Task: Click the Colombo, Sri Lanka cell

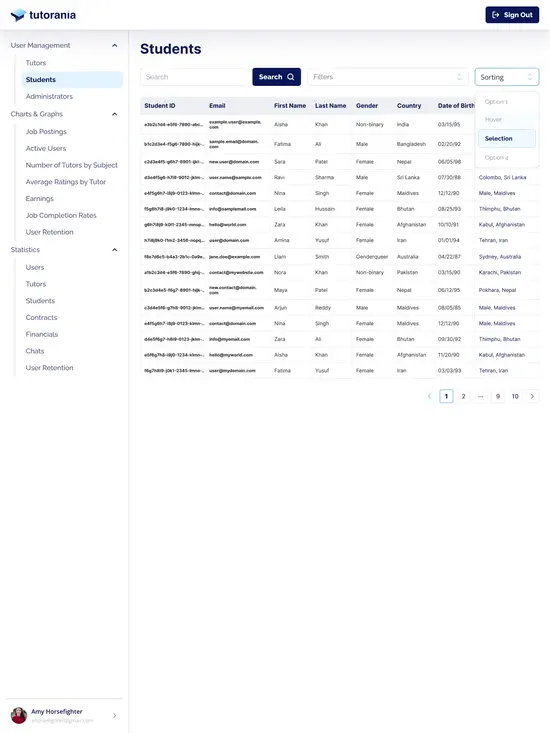Action: 502,178
